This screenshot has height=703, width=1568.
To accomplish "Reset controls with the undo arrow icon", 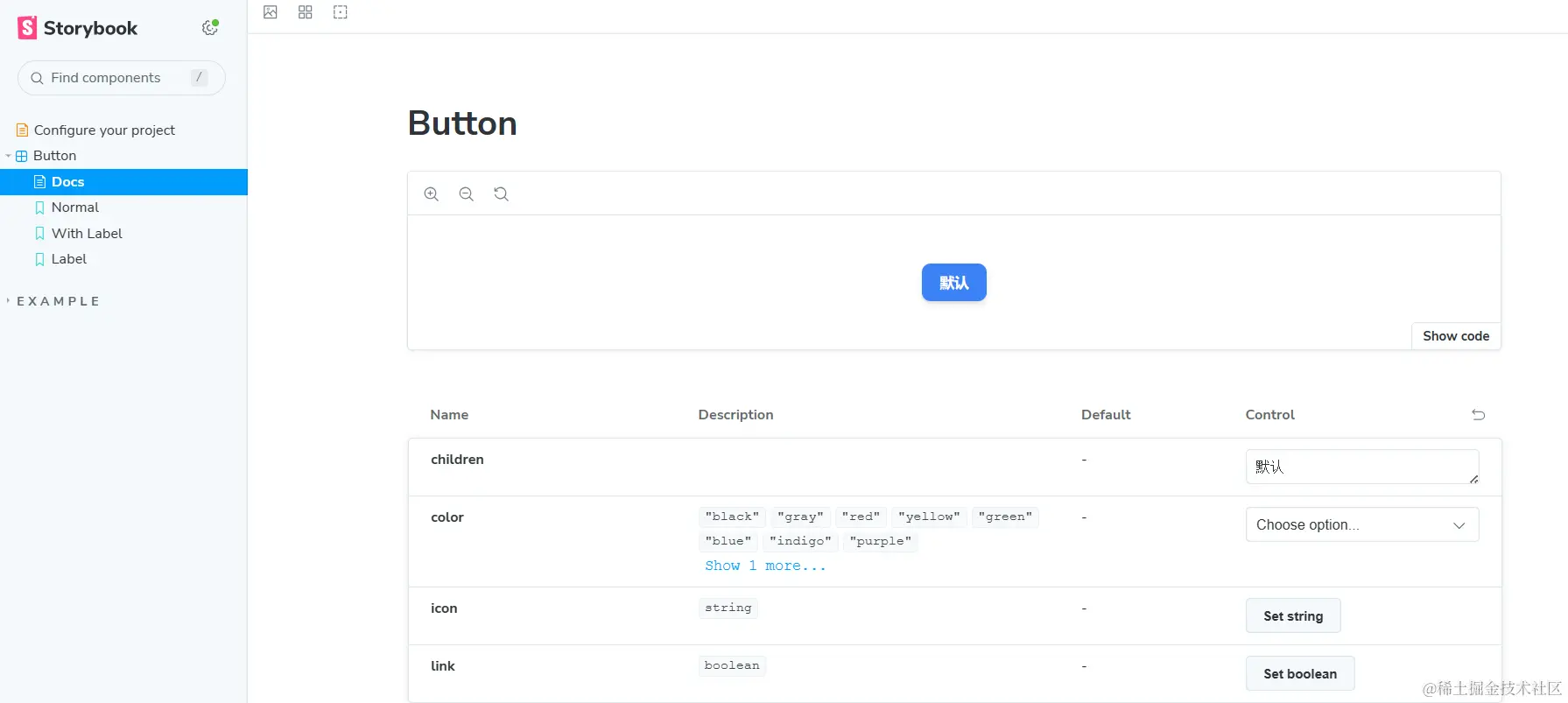I will coord(1478,415).
